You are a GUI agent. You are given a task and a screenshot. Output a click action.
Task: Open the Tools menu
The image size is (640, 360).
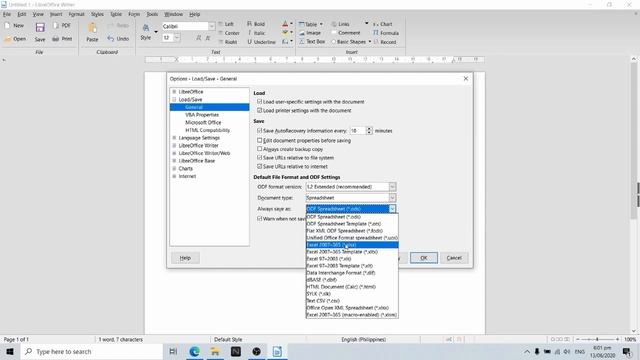click(x=152, y=14)
